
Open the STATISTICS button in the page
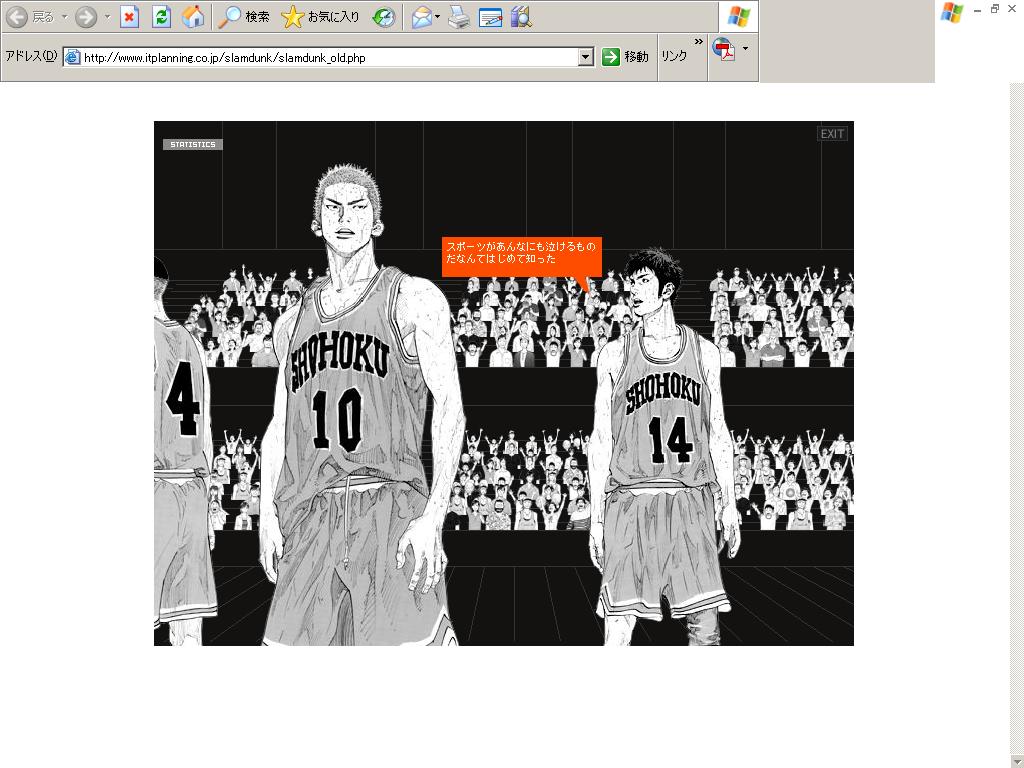[x=193, y=144]
